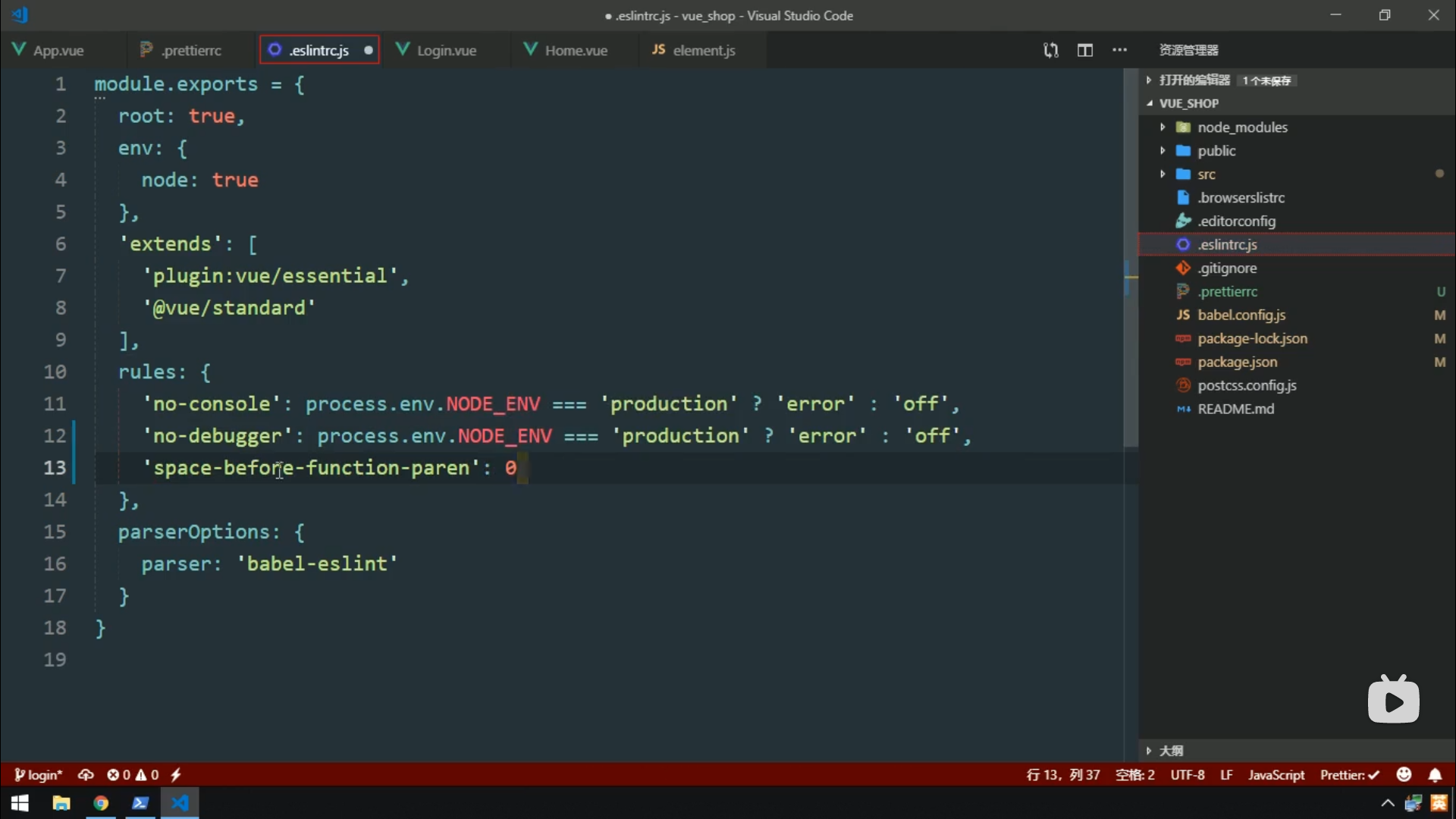1456x819 pixels.
Task: Expand the public folder
Action: [1216, 150]
